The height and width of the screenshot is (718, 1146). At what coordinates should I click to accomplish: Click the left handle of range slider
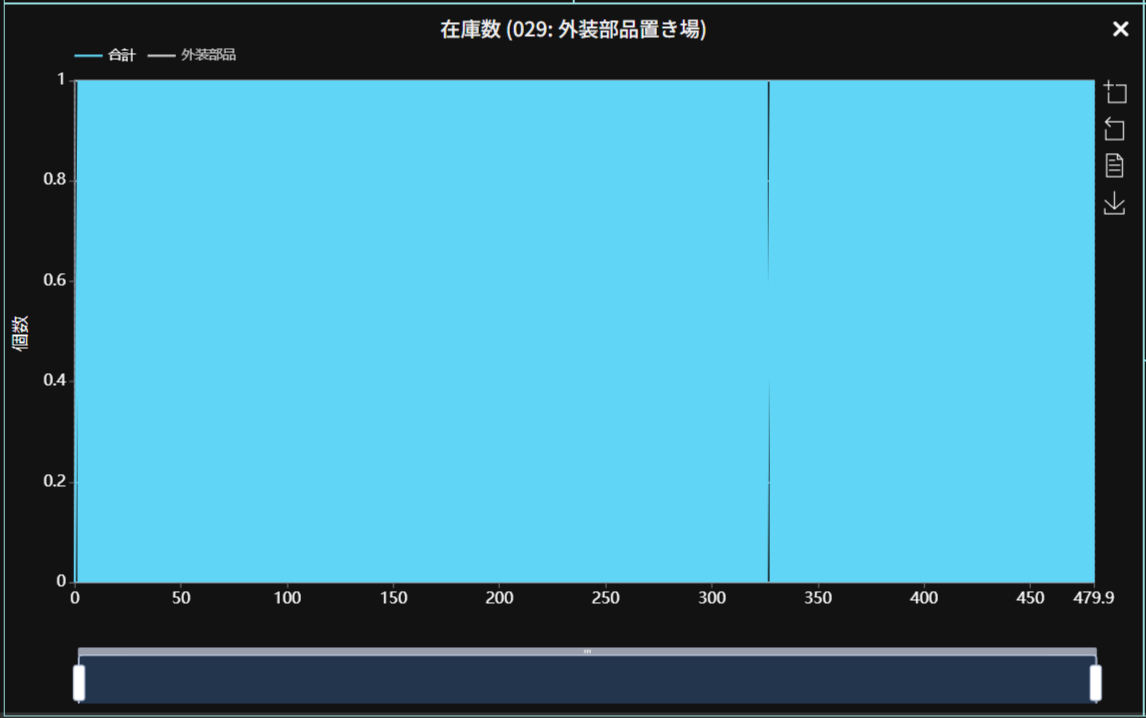click(79, 683)
